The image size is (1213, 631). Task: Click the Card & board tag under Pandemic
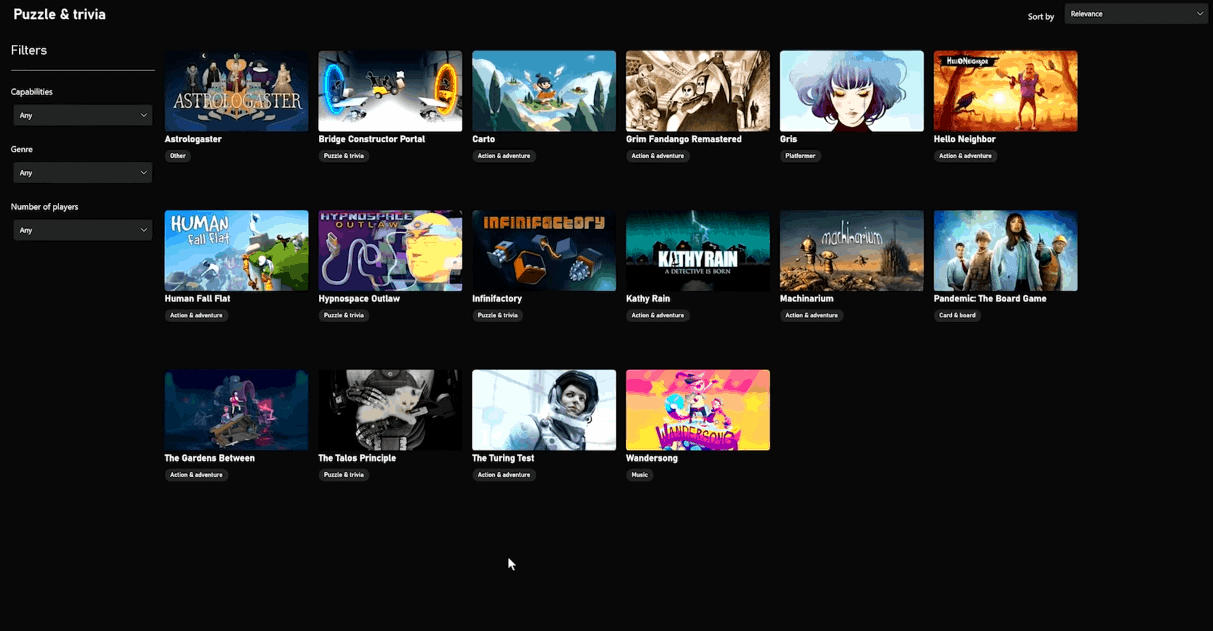(957, 315)
